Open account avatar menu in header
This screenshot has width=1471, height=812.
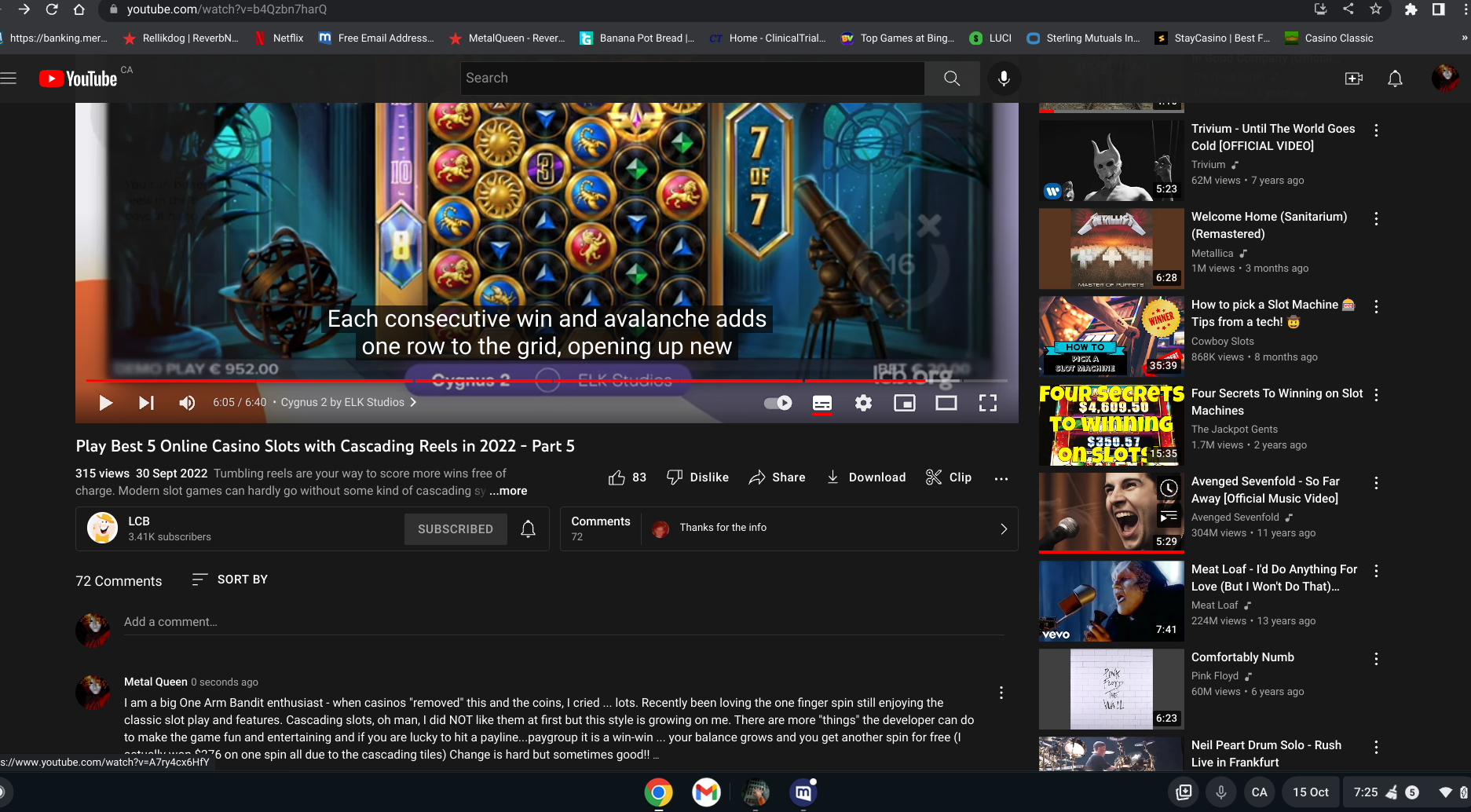1445,78
